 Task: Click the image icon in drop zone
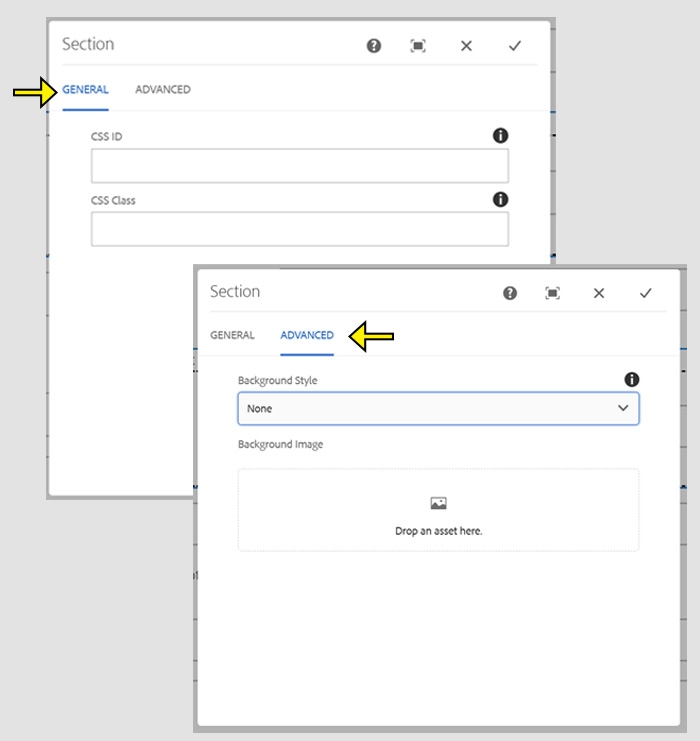pos(438,503)
